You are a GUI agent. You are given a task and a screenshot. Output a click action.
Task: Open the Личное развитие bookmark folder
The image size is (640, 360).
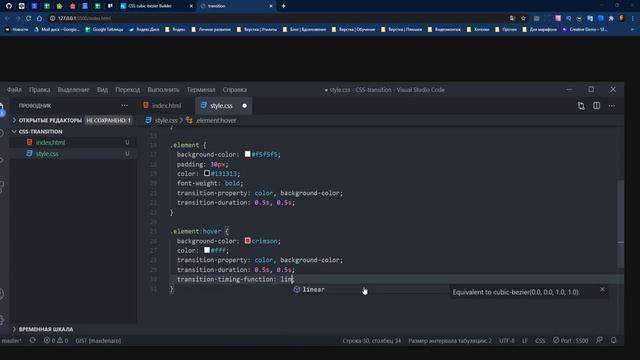[x=211, y=29]
